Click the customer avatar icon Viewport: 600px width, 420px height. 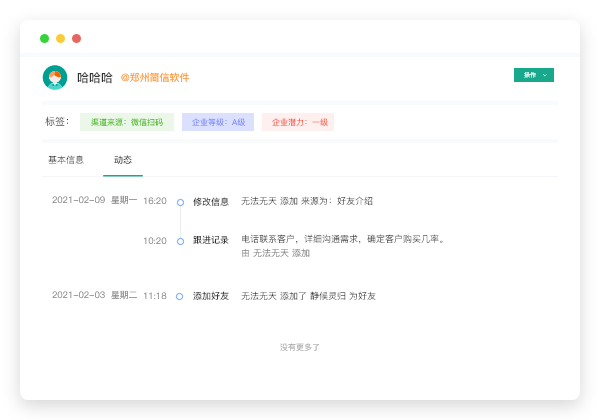[x=55, y=77]
